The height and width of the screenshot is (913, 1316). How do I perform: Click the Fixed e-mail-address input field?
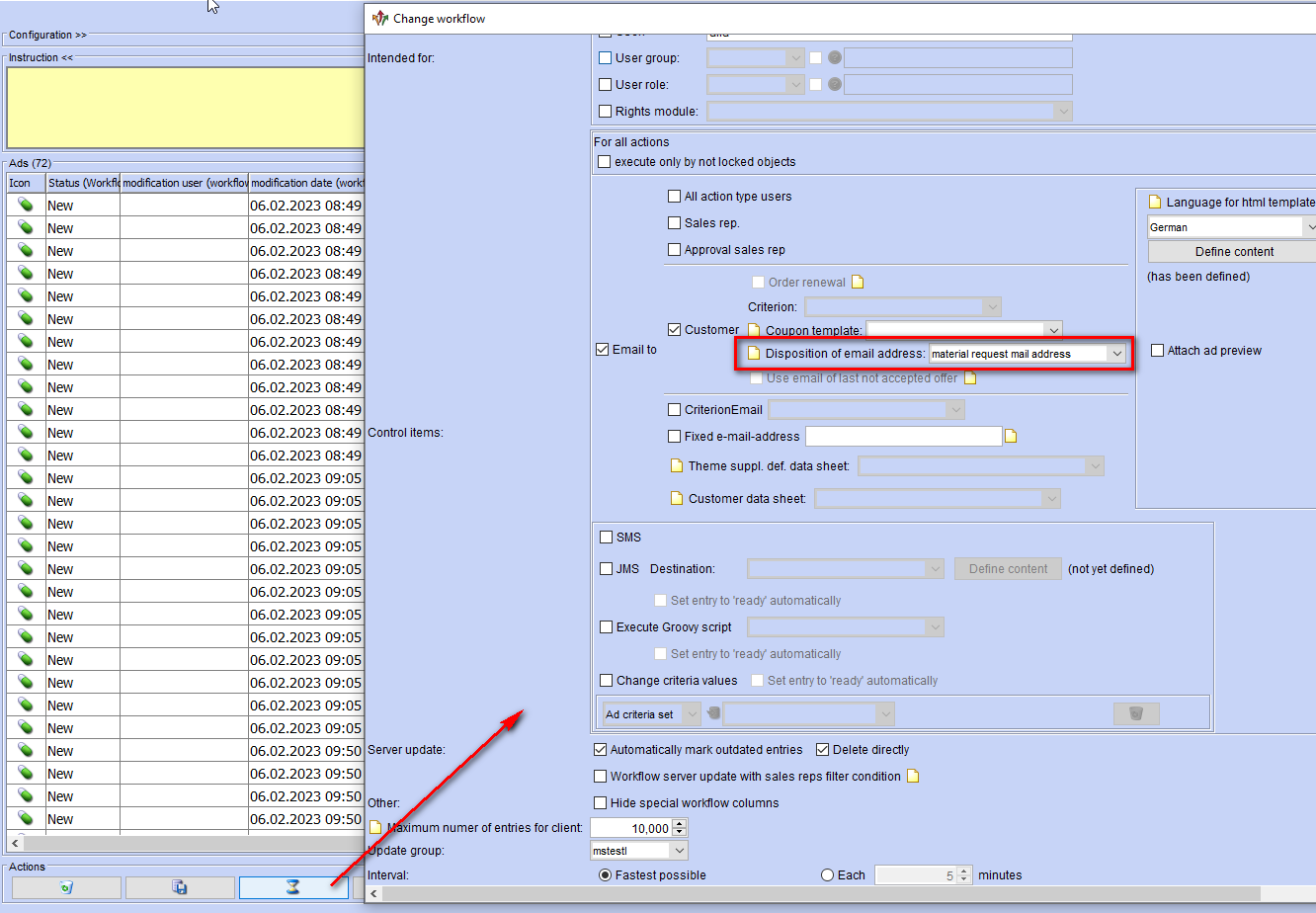point(903,437)
